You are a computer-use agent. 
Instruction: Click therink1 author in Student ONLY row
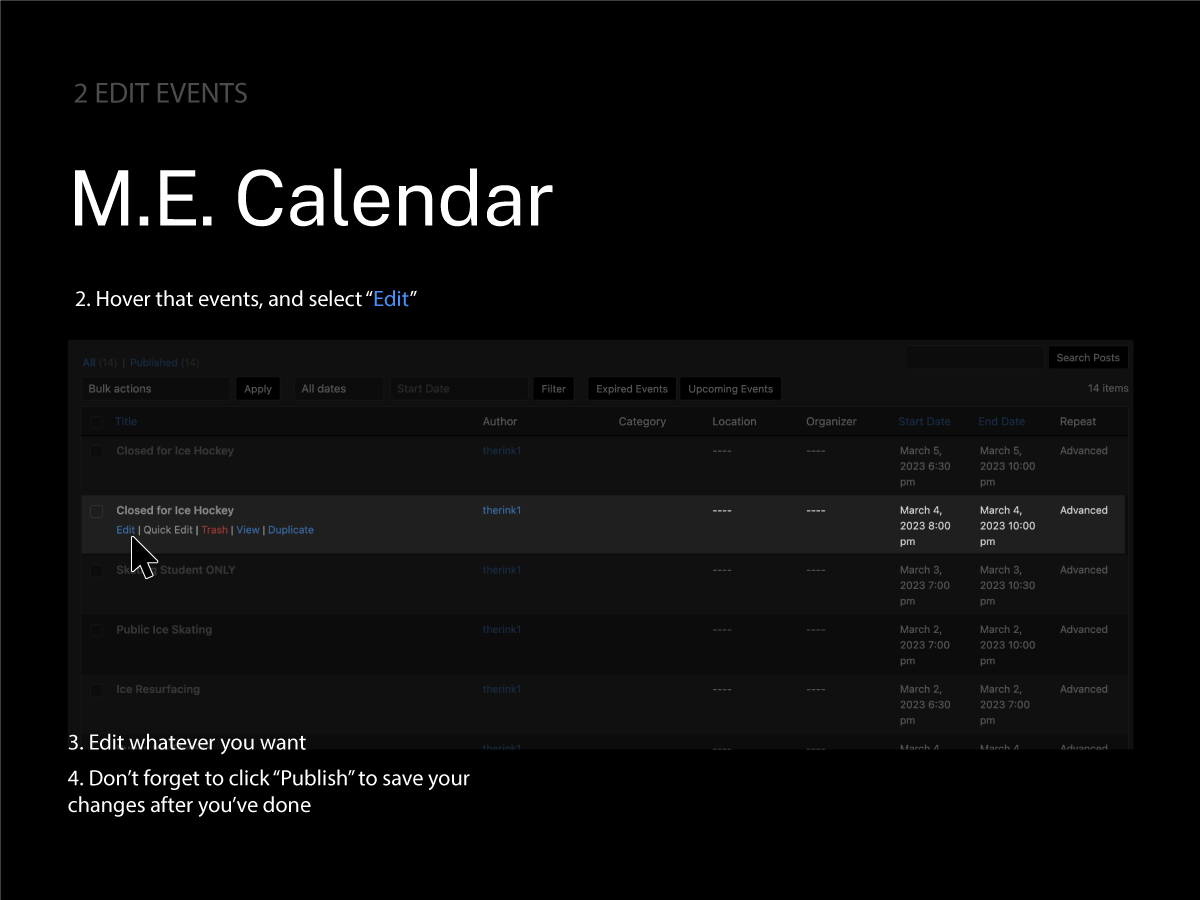(502, 570)
